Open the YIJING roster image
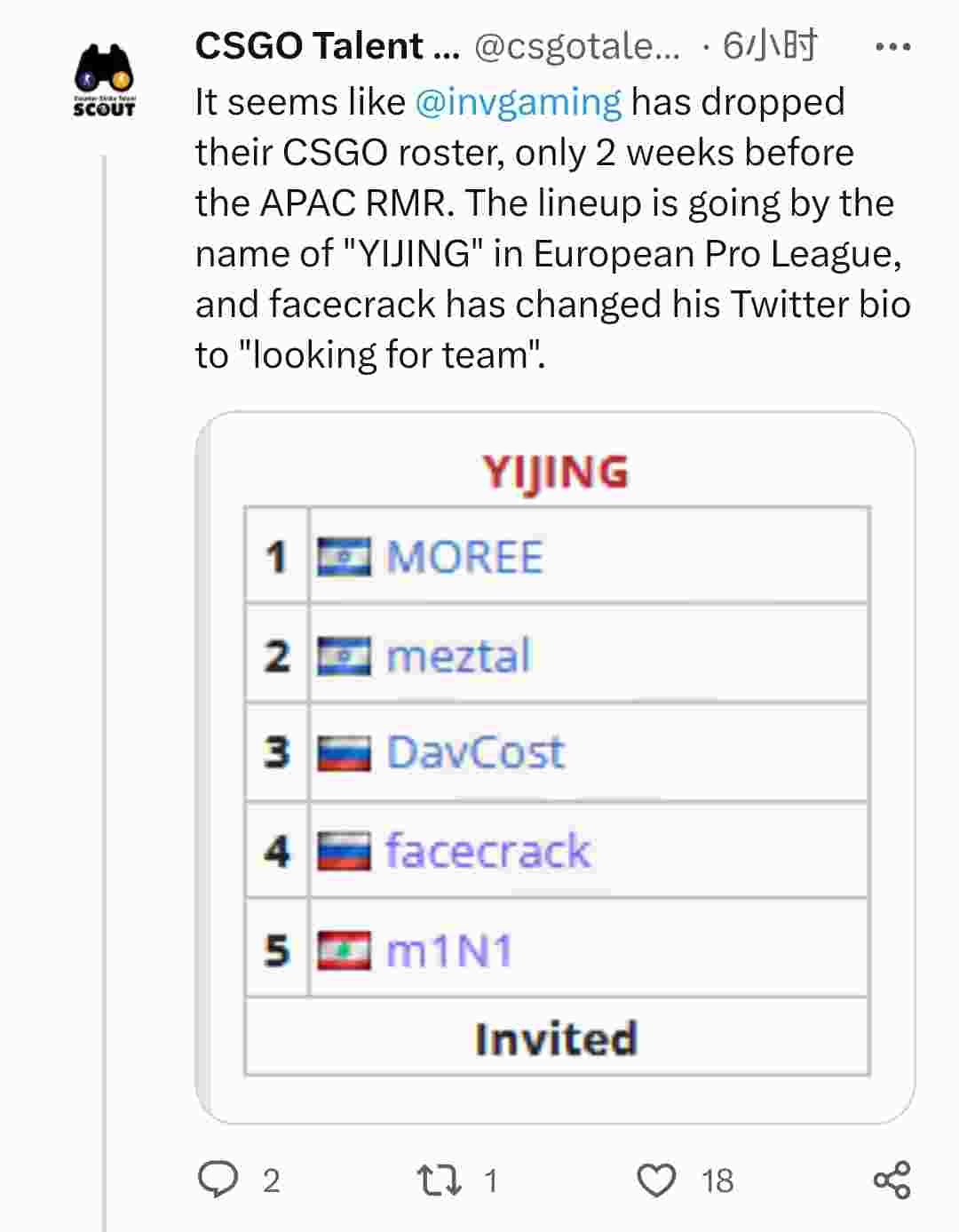This screenshot has width=959, height=1232. click(x=555, y=767)
